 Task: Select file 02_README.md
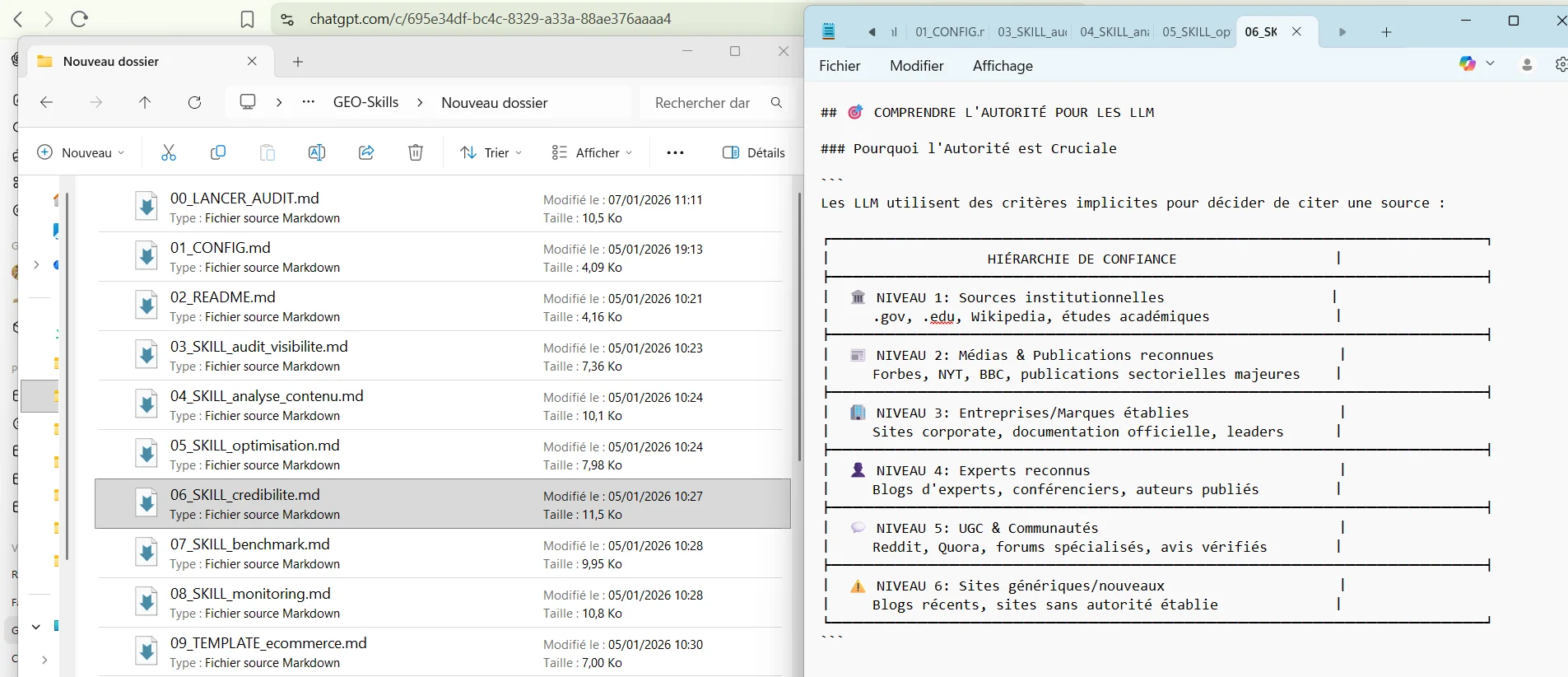pos(443,306)
